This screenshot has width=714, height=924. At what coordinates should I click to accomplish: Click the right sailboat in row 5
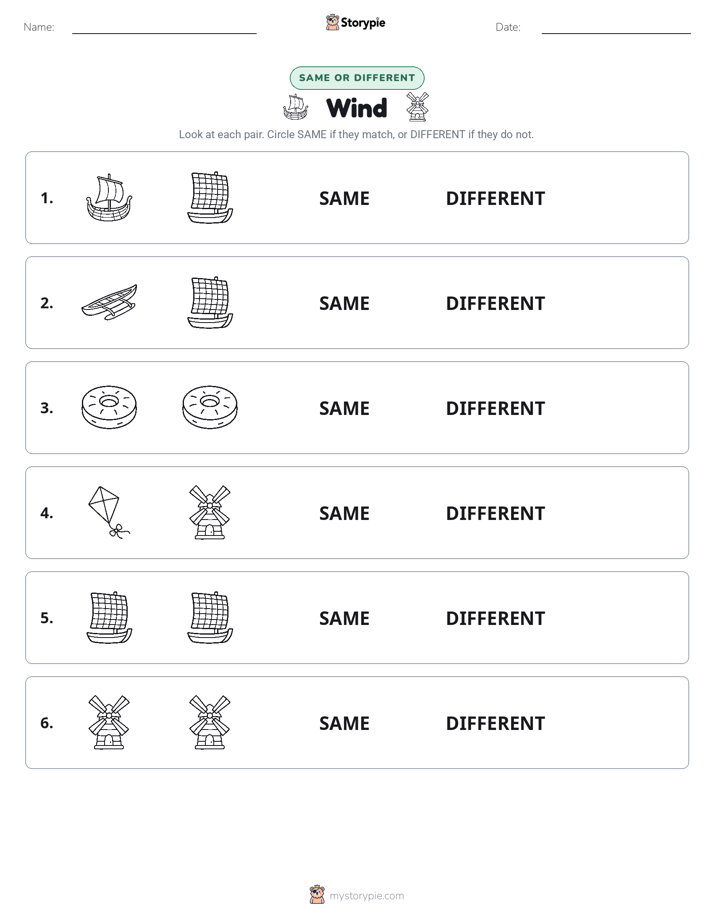tap(210, 617)
